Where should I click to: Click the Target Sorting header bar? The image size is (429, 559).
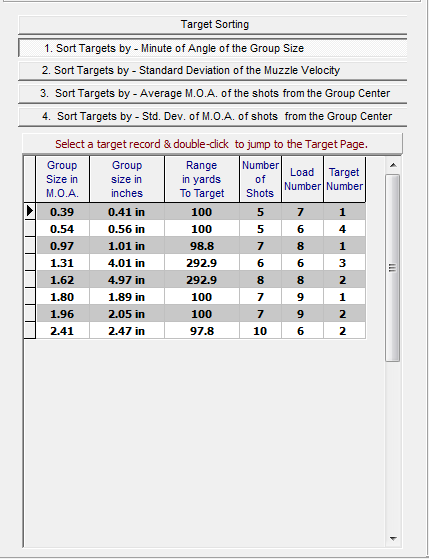point(213,25)
